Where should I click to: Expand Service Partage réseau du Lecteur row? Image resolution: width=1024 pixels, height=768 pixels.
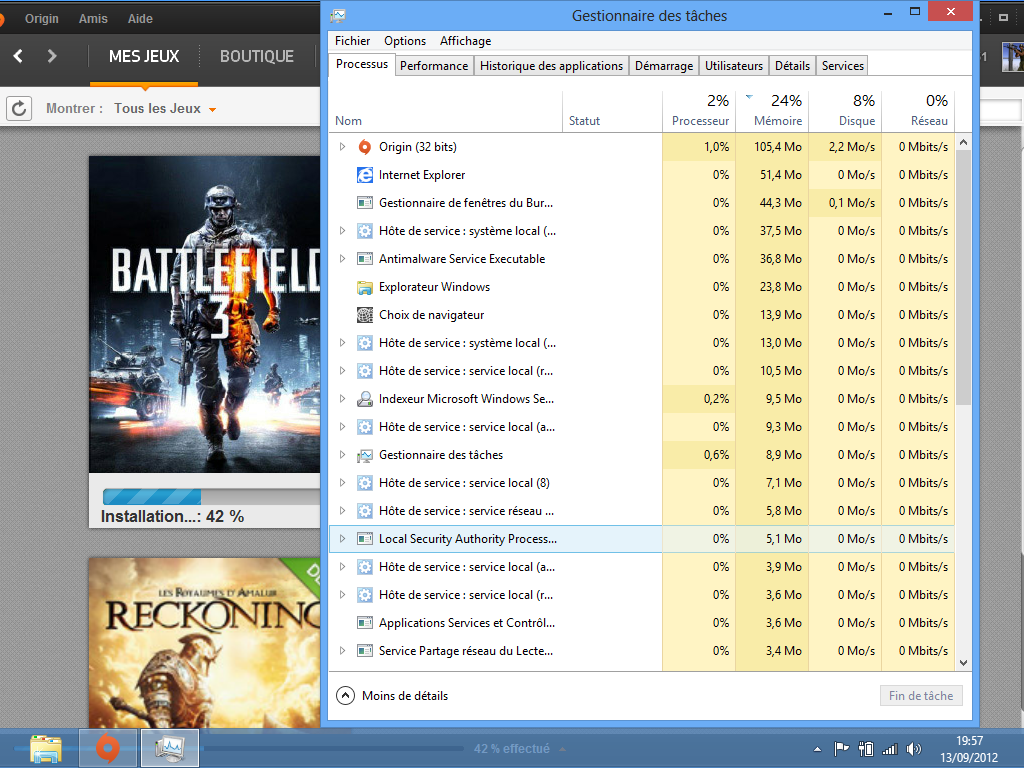[x=342, y=651]
